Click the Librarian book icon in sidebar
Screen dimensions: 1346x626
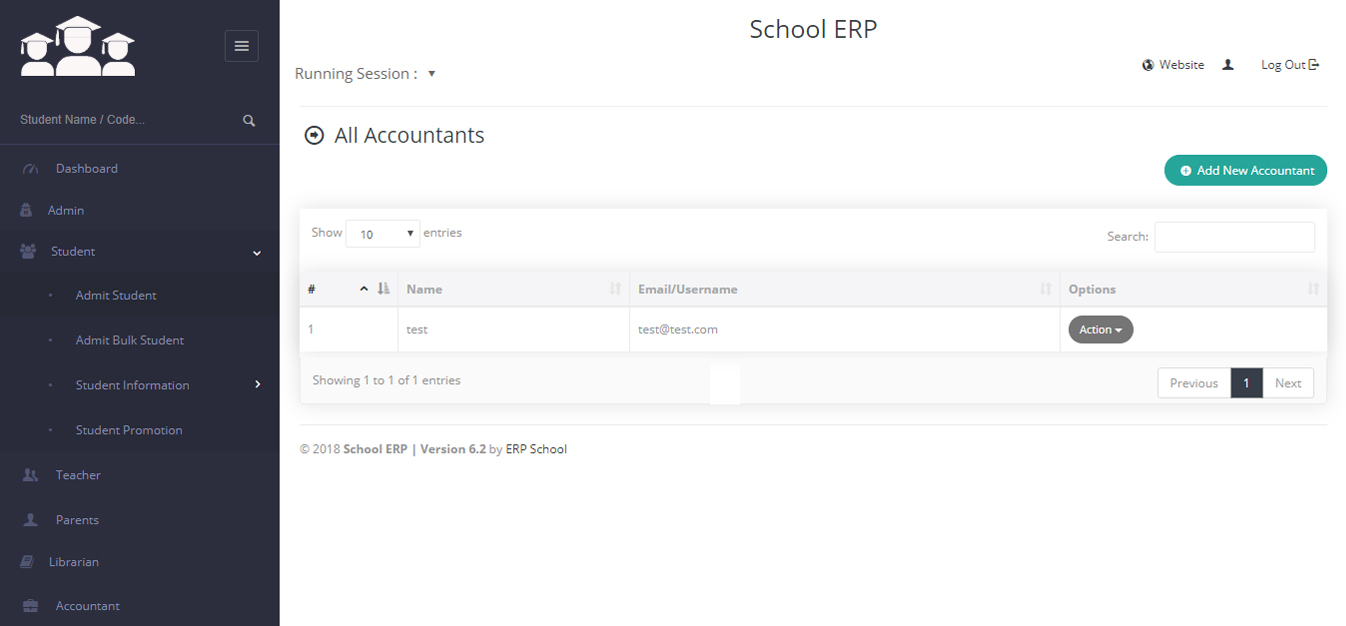tap(27, 562)
